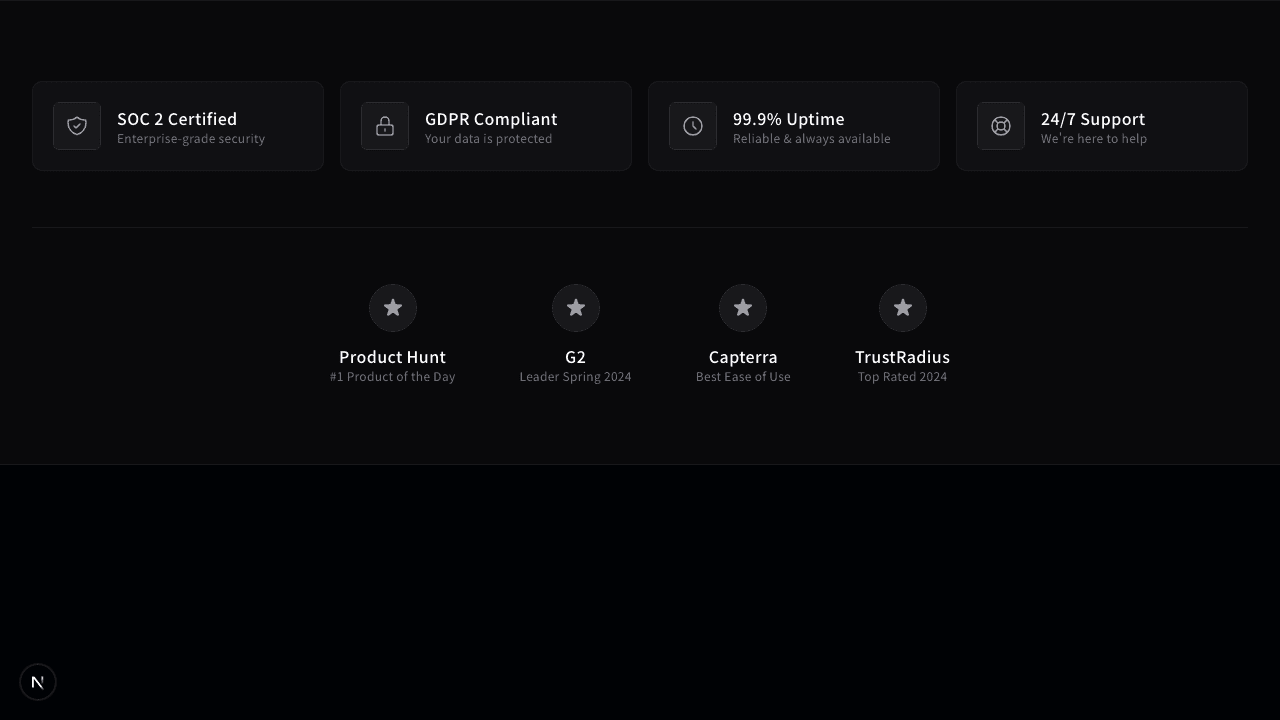
Task: Open the Next.js dev tools indicator
Action: (38, 682)
